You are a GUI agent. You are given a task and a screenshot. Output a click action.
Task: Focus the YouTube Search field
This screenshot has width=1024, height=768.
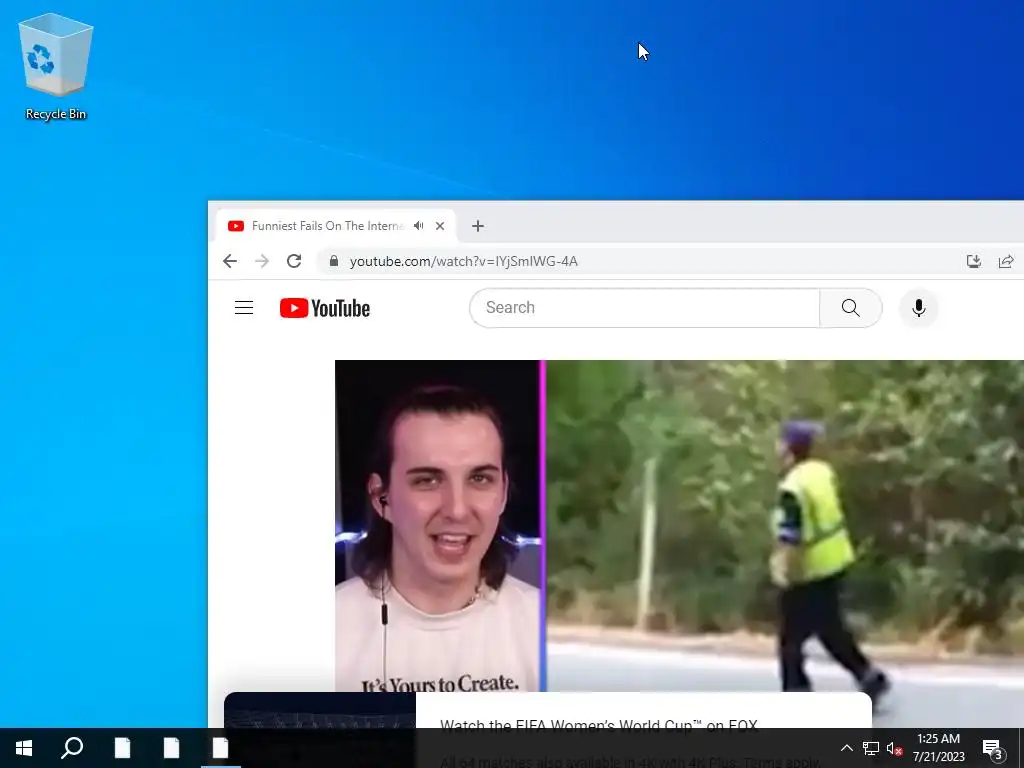click(x=644, y=308)
